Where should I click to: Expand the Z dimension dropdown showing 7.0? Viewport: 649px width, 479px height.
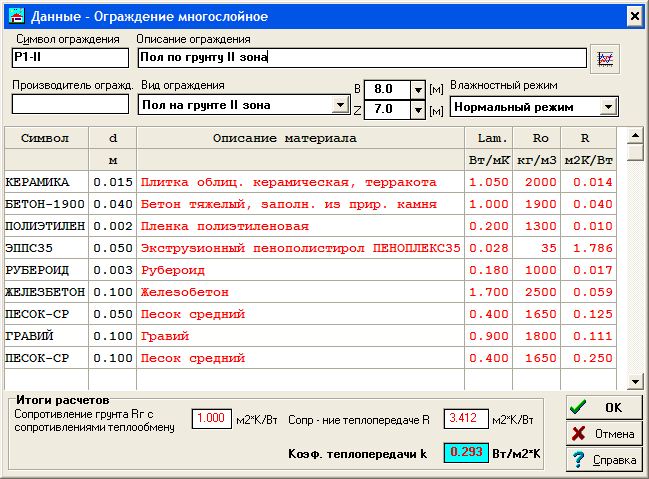pyautogui.click(x=418, y=110)
